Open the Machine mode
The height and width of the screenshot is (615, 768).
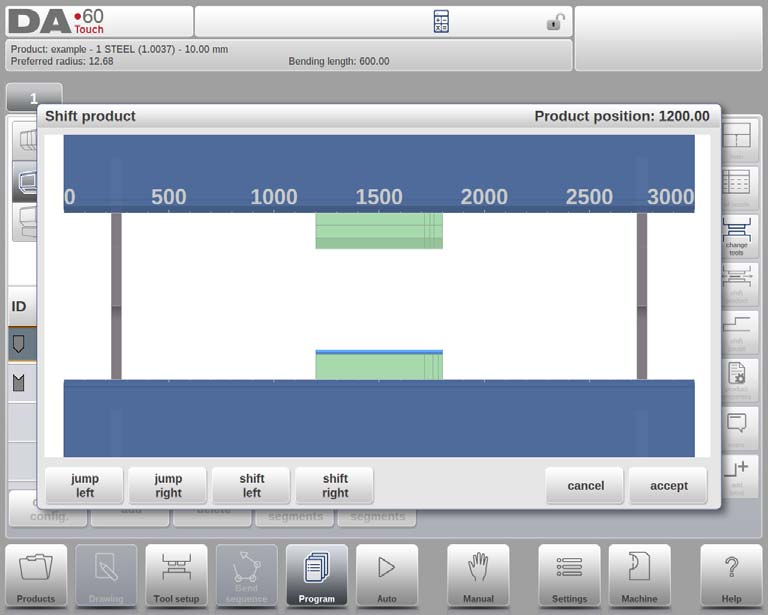639,576
